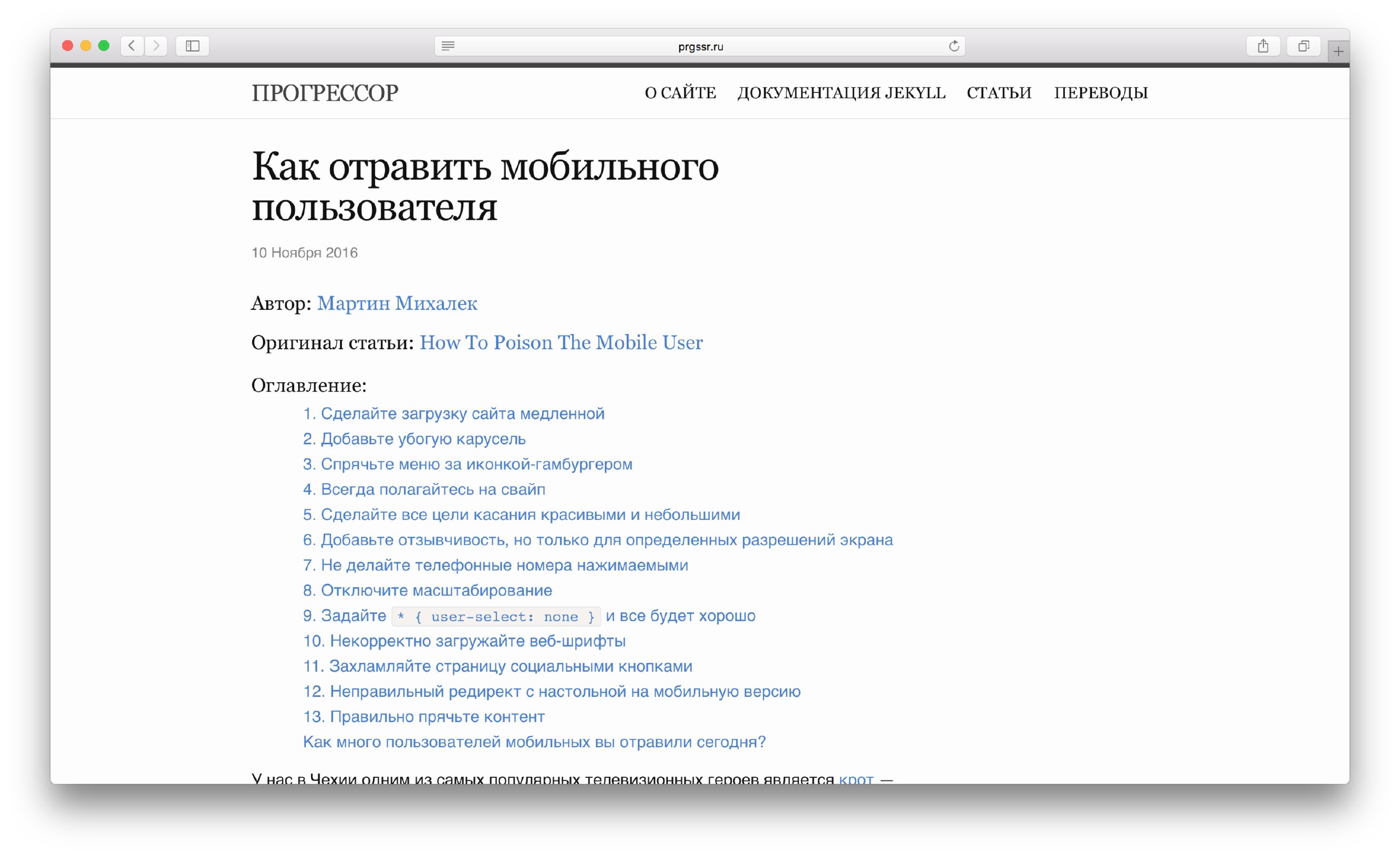
Task: Show the Safari sidebar
Action: (192, 45)
